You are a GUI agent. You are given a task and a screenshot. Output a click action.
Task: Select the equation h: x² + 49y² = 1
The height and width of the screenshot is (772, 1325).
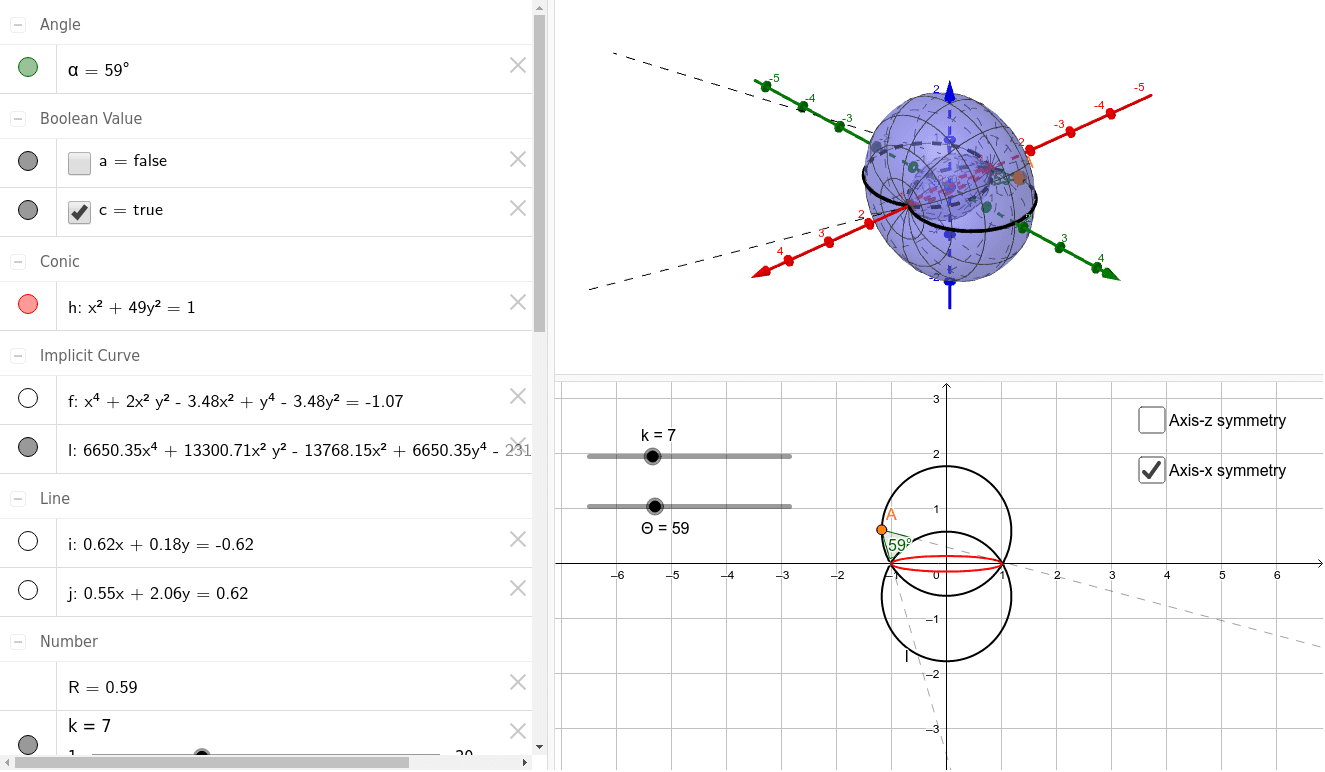pyautogui.click(x=132, y=308)
